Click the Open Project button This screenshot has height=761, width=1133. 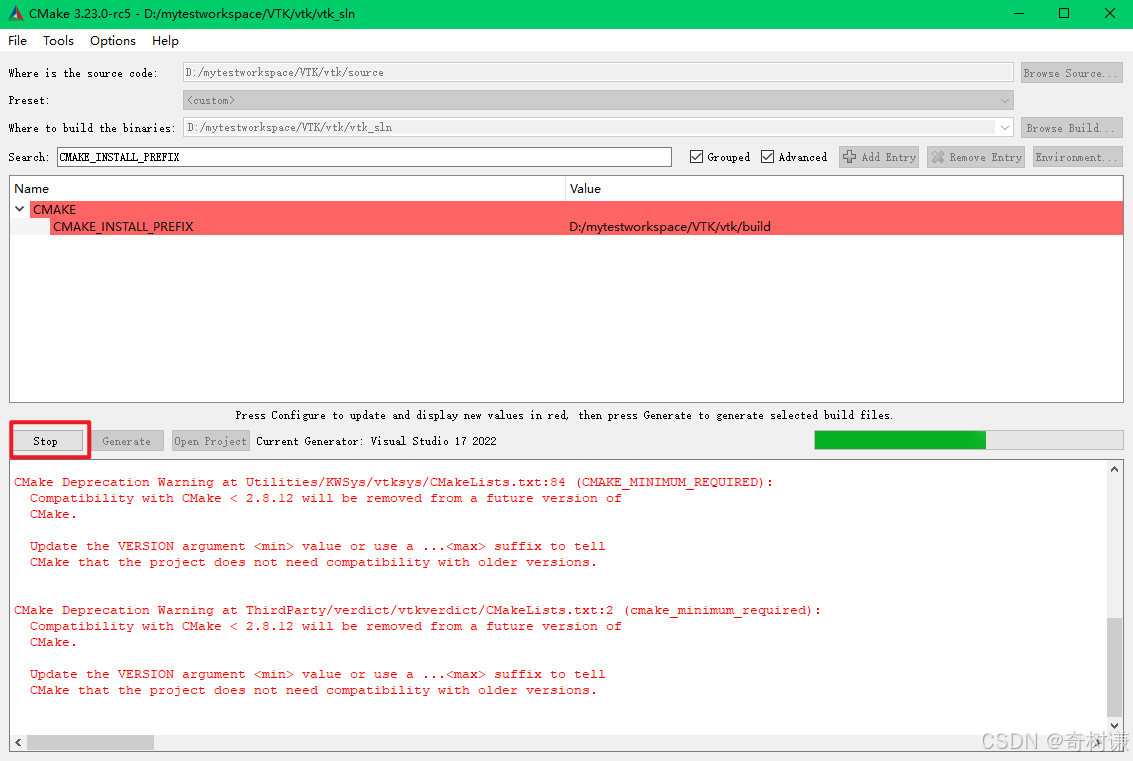coord(210,441)
